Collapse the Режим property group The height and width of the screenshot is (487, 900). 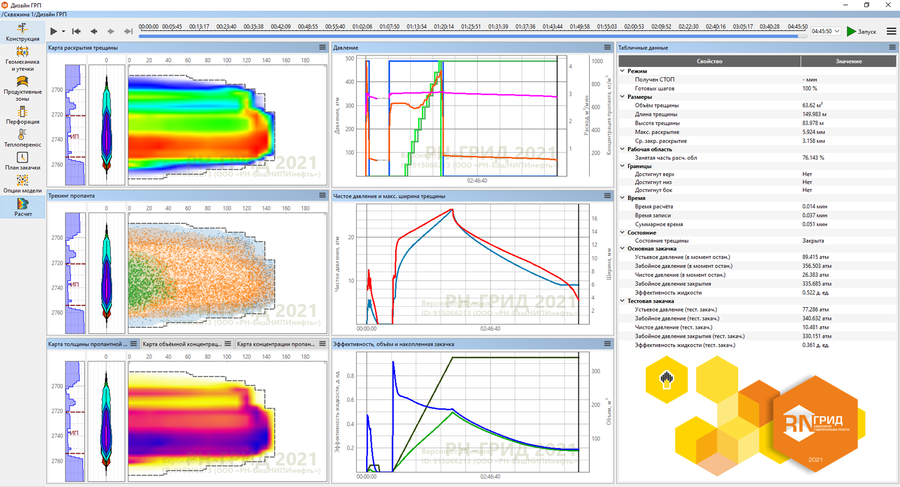tap(623, 71)
